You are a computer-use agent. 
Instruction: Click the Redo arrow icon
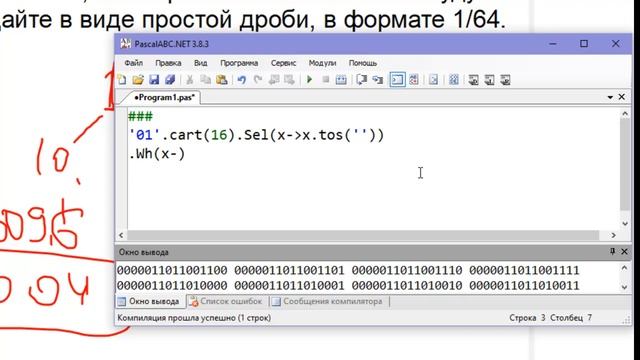pyautogui.click(x=258, y=80)
